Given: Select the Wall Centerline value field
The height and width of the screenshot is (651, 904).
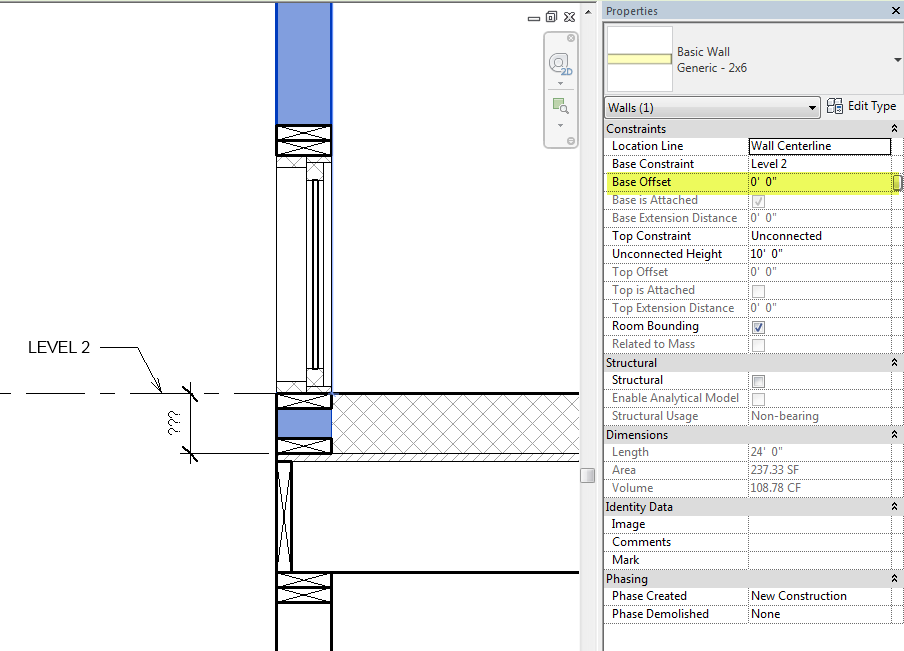Looking at the screenshot, I should pyautogui.click(x=820, y=146).
